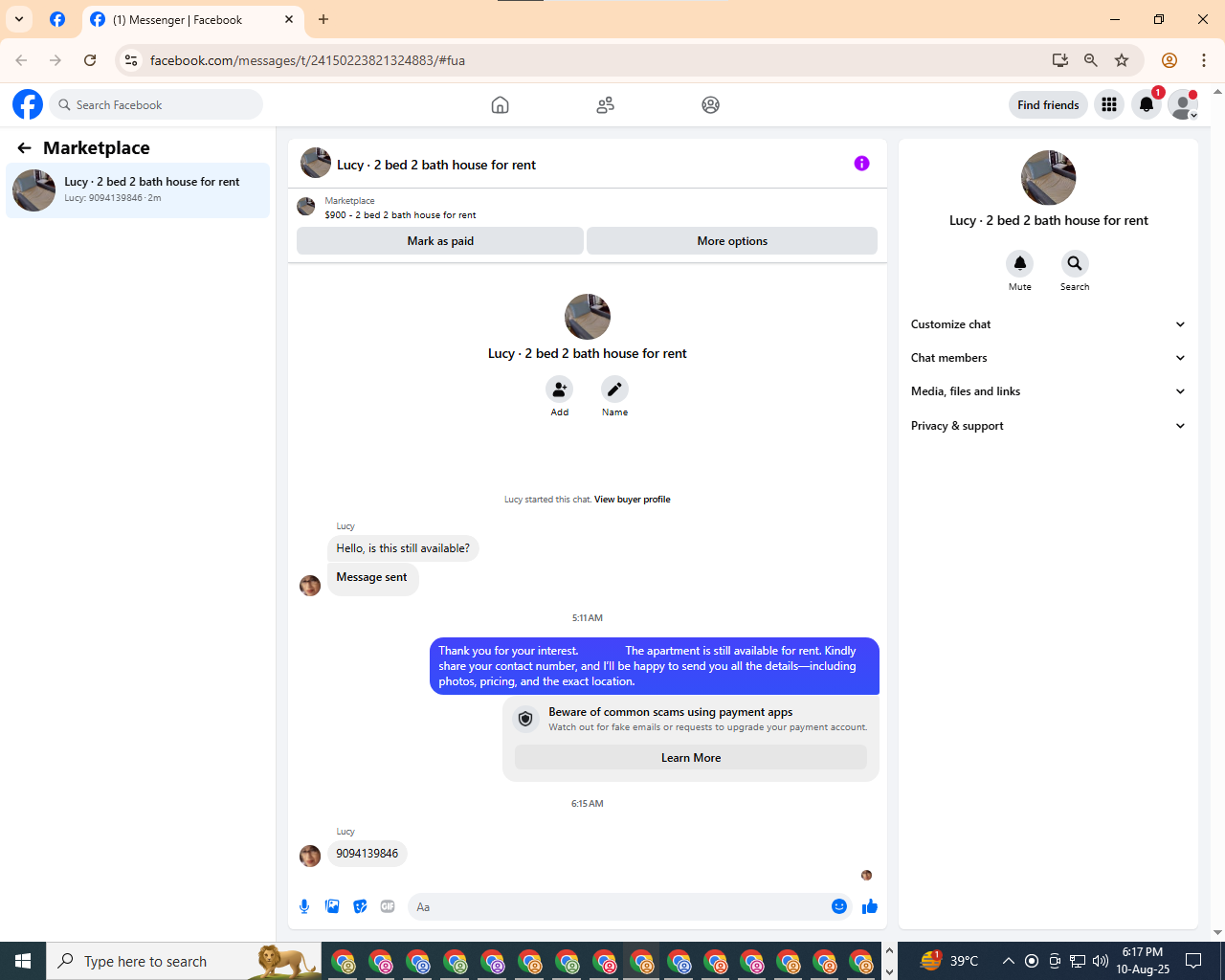The height and width of the screenshot is (980, 1225).
Task: Click Mark as paid button
Action: tap(440, 241)
